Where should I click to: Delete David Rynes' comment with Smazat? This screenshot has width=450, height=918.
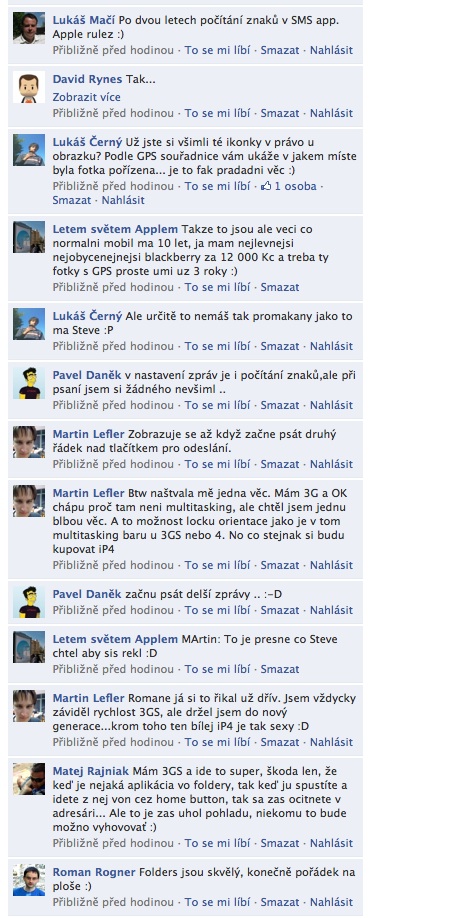point(280,114)
